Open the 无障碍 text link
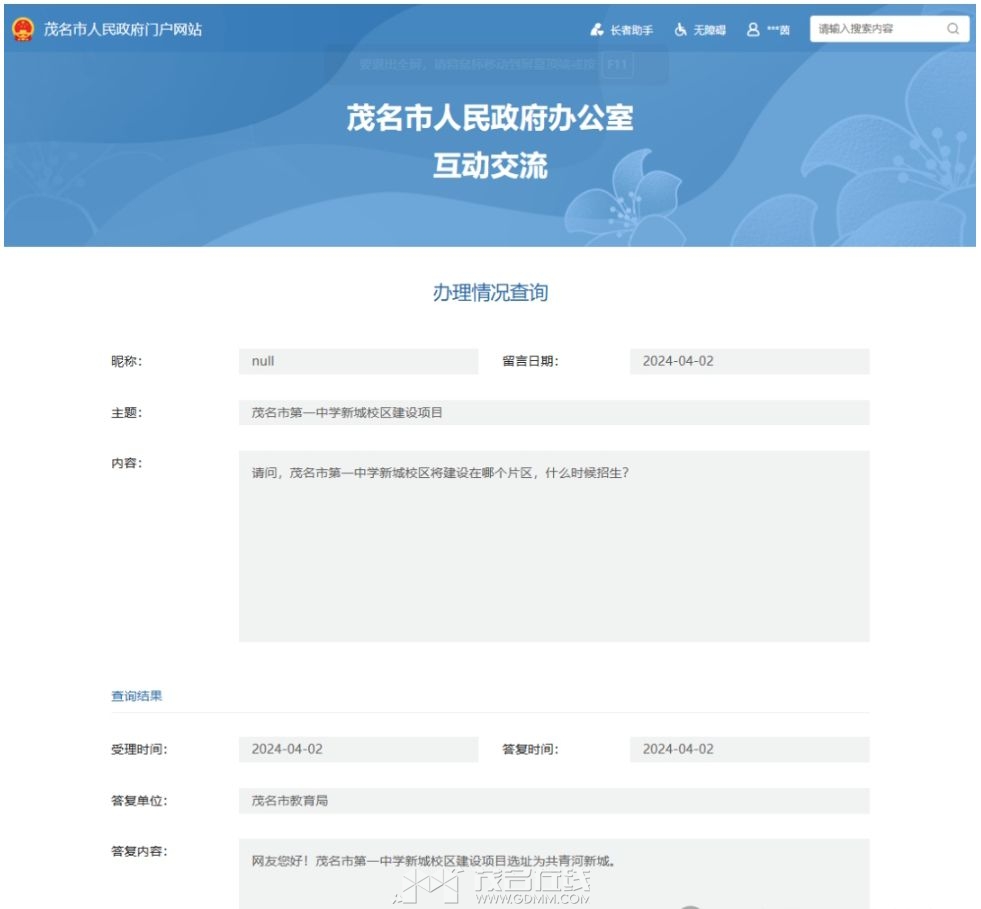981x909 pixels. [x=709, y=31]
